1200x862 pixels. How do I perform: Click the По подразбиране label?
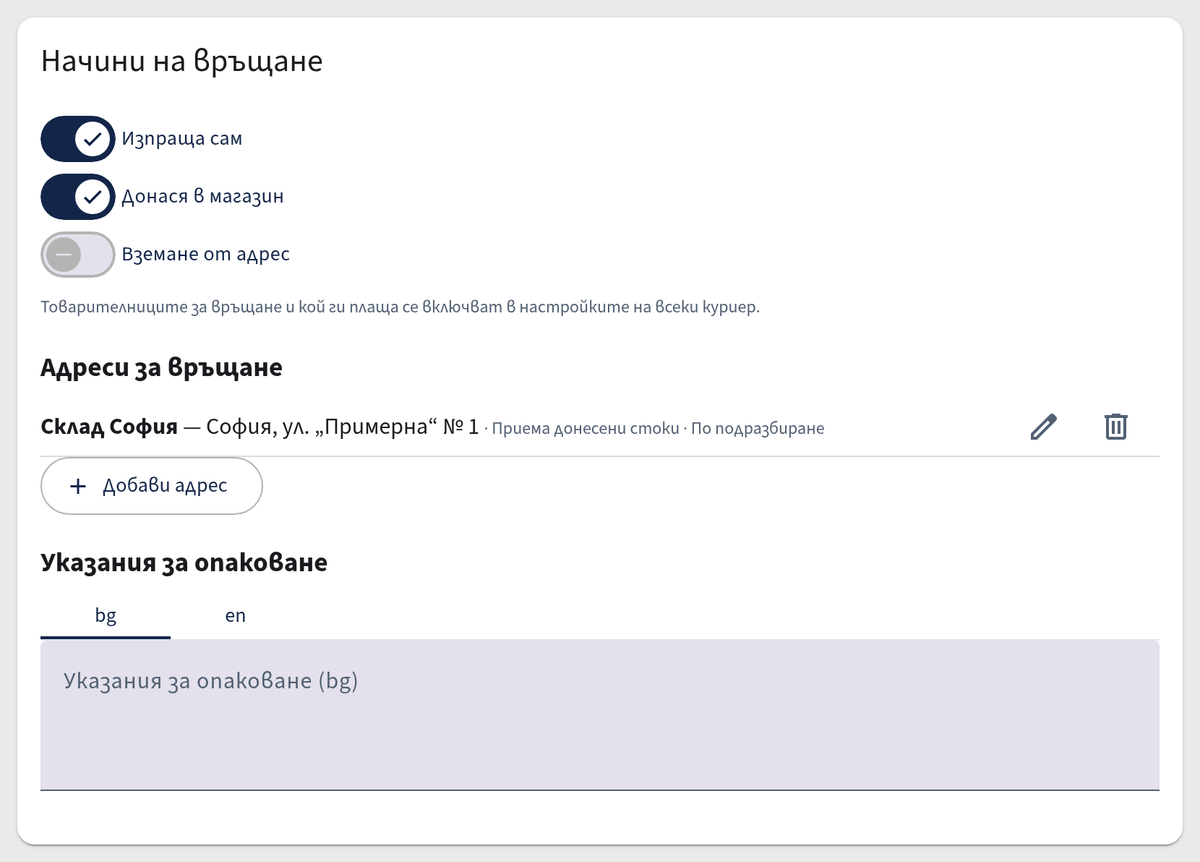coord(758,429)
